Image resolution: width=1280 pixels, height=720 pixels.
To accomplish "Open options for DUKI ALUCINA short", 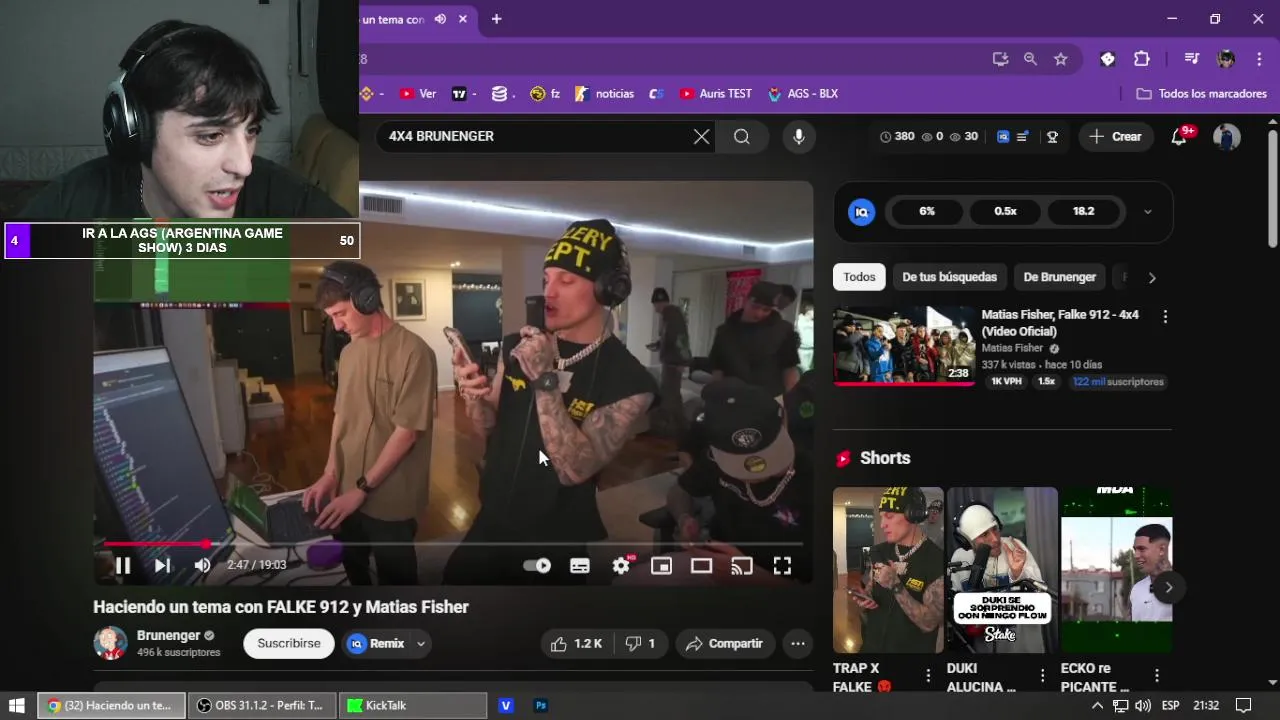I will click(x=1043, y=676).
